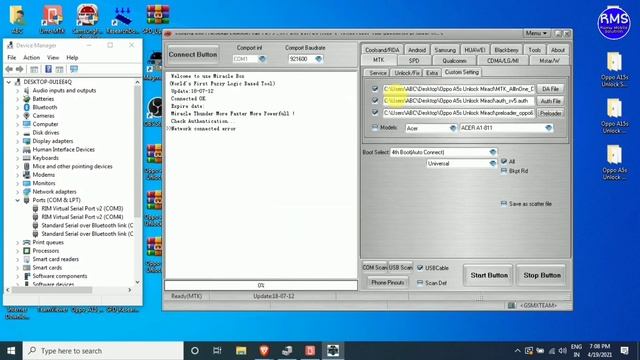Click the scan for hardware changes monitor icon
Image resolution: width=640 pixels, height=360 pixels.
[74, 69]
